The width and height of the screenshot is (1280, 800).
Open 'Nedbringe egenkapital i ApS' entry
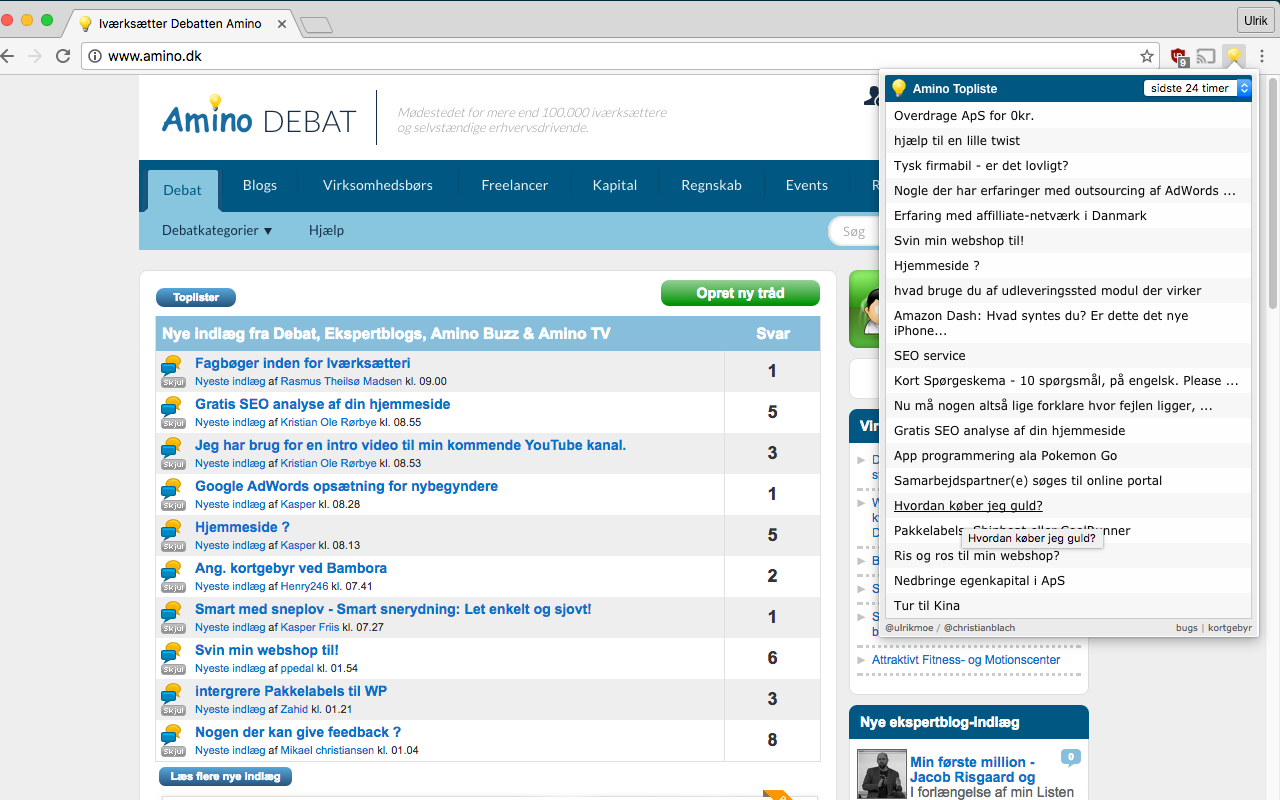click(979, 580)
